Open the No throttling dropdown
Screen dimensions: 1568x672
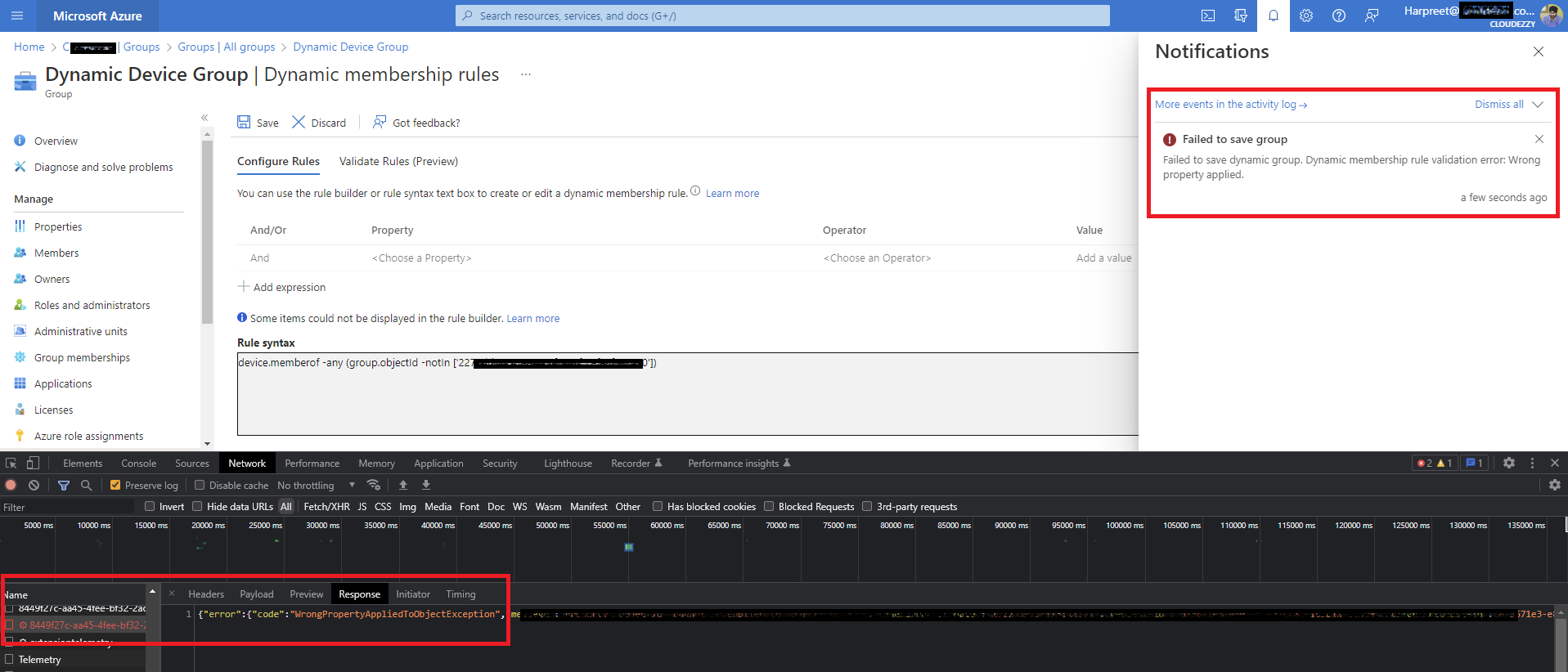pos(317,485)
